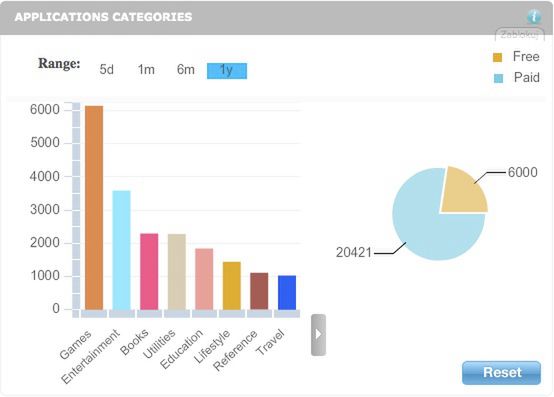
Task: Click the orange Free legend swatch
Action: click(x=497, y=57)
